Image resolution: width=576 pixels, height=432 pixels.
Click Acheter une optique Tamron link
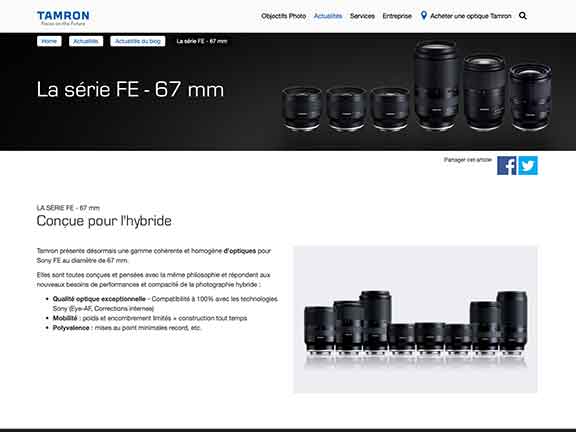(471, 16)
